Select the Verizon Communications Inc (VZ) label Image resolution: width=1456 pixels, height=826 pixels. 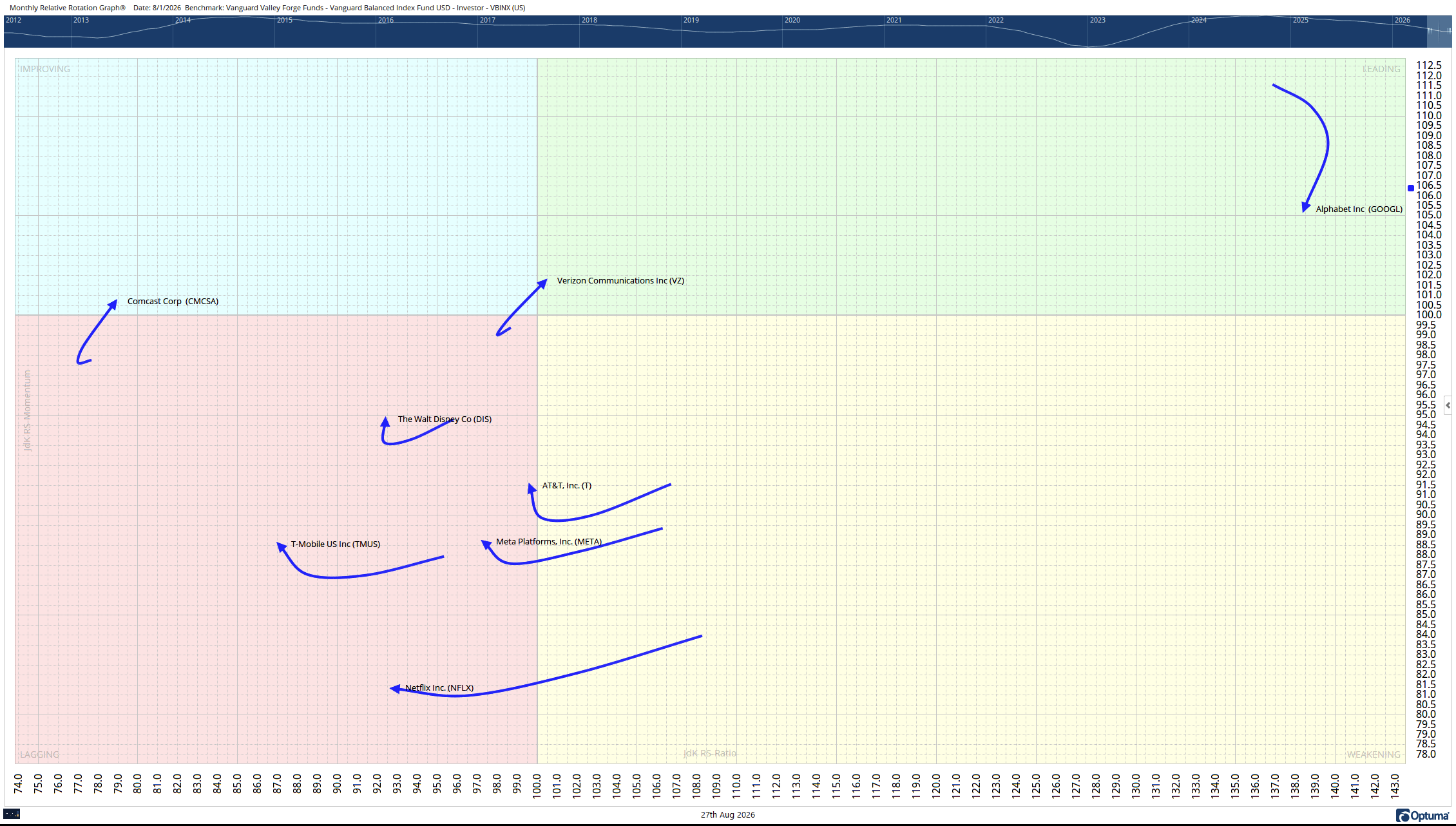point(620,281)
